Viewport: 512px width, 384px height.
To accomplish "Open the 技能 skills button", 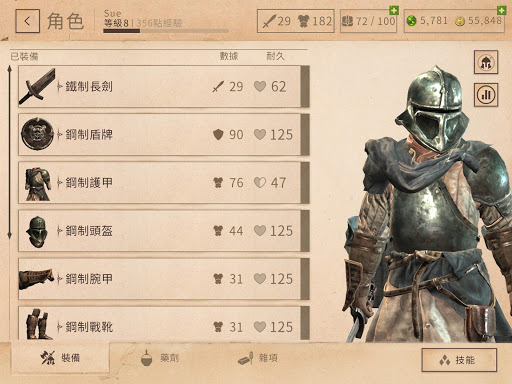I will click(x=459, y=360).
